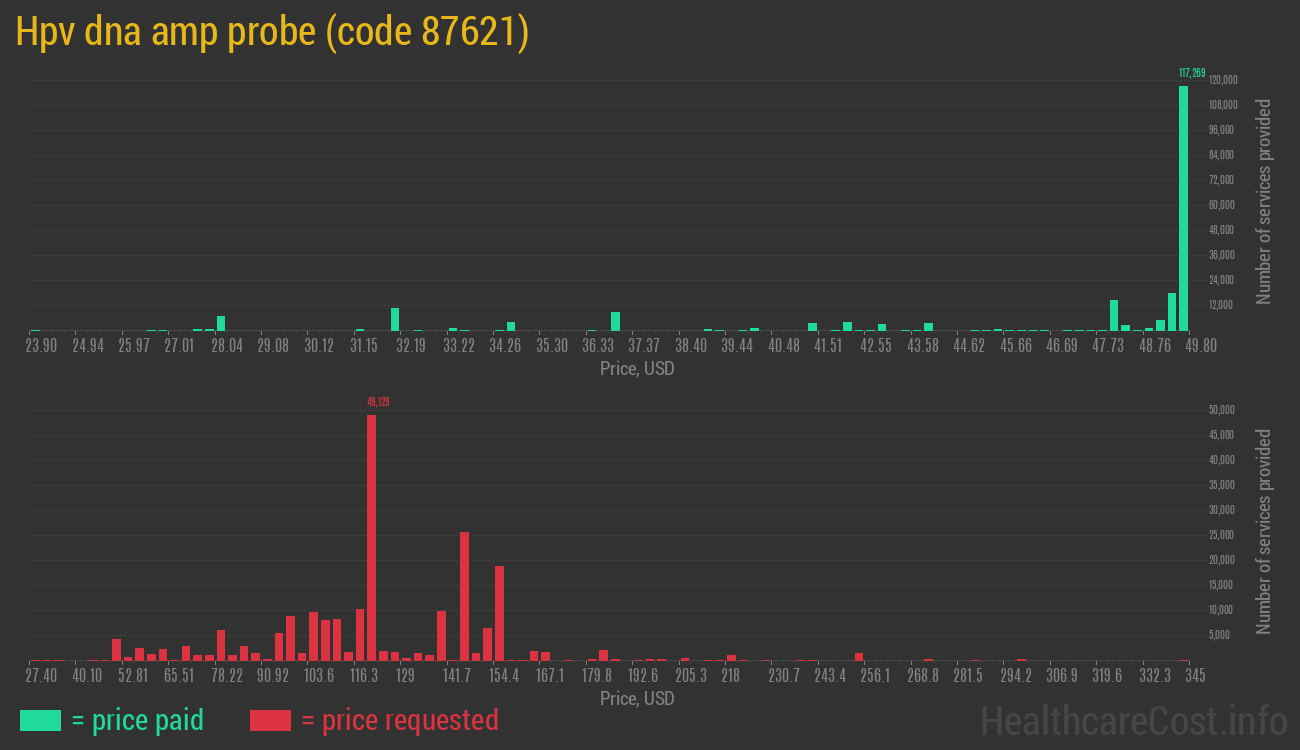Select the green bar at 47.73 price
Viewport: 1300px width, 750px height.
[1113, 315]
